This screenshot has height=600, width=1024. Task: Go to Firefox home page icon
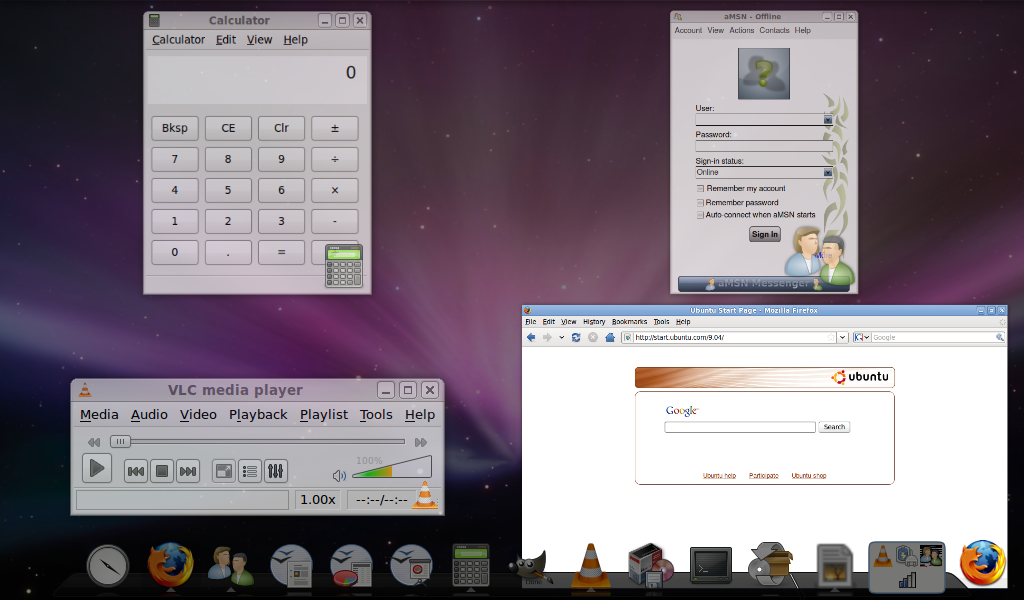click(610, 338)
